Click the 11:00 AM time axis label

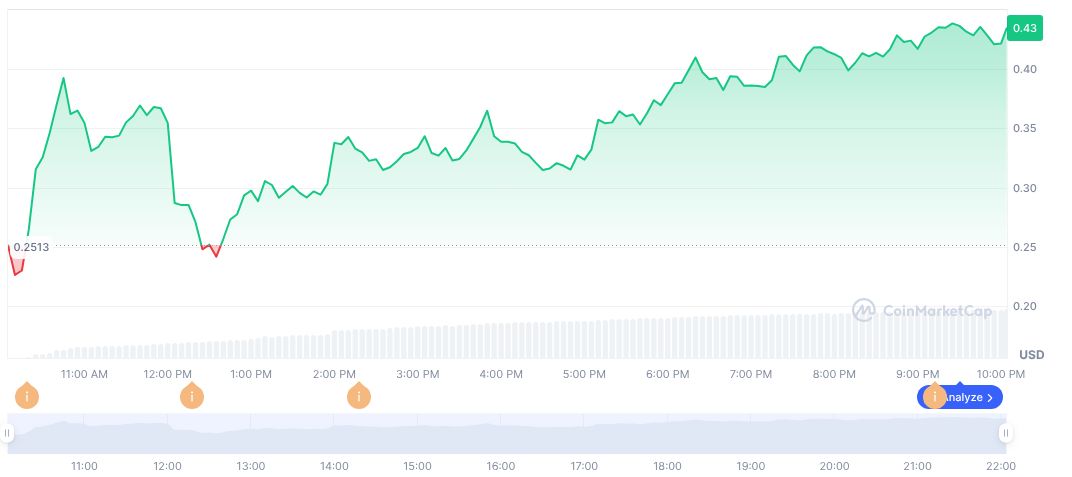pyautogui.click(x=84, y=374)
